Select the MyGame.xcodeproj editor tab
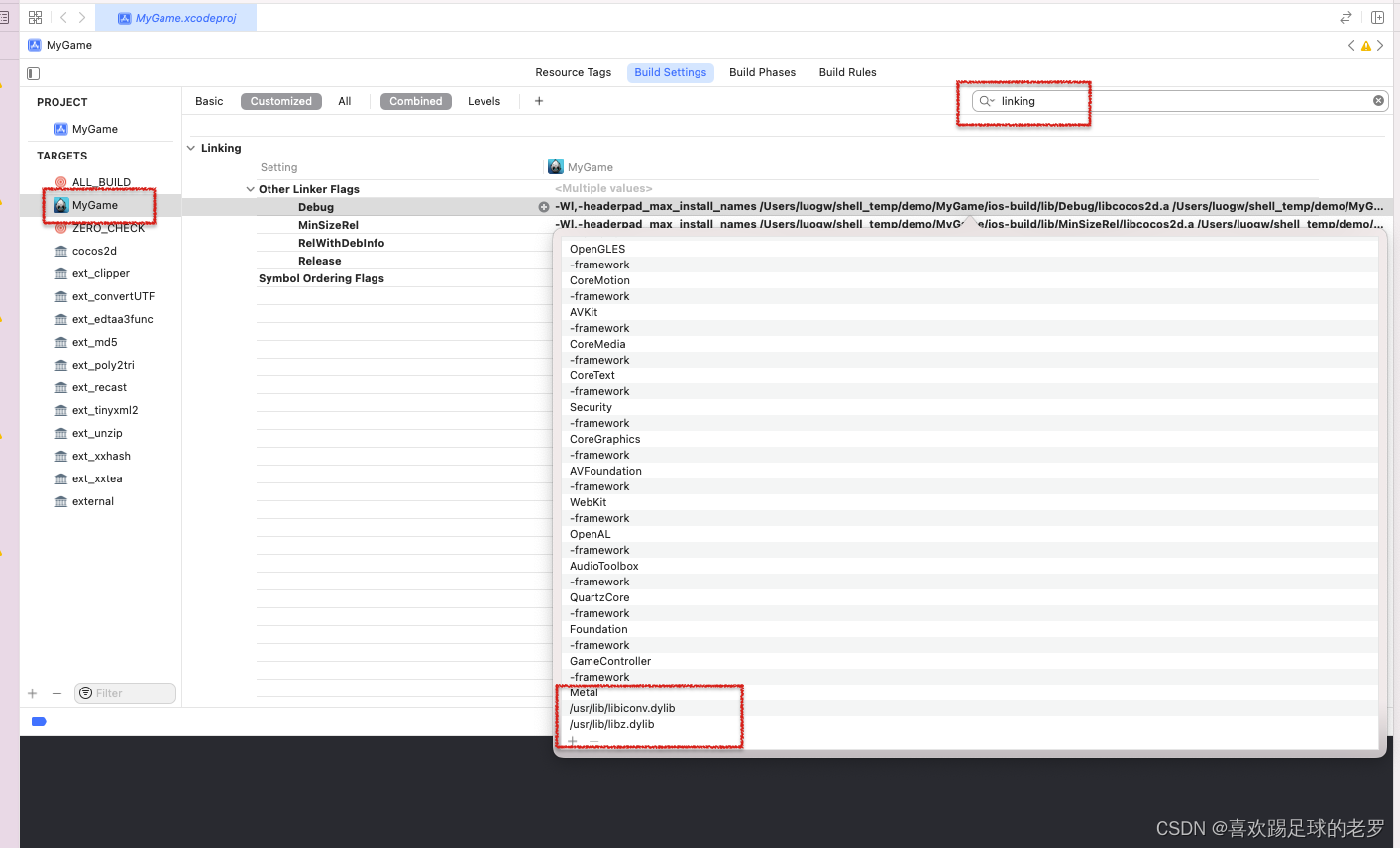This screenshot has width=1400, height=848. (177, 18)
